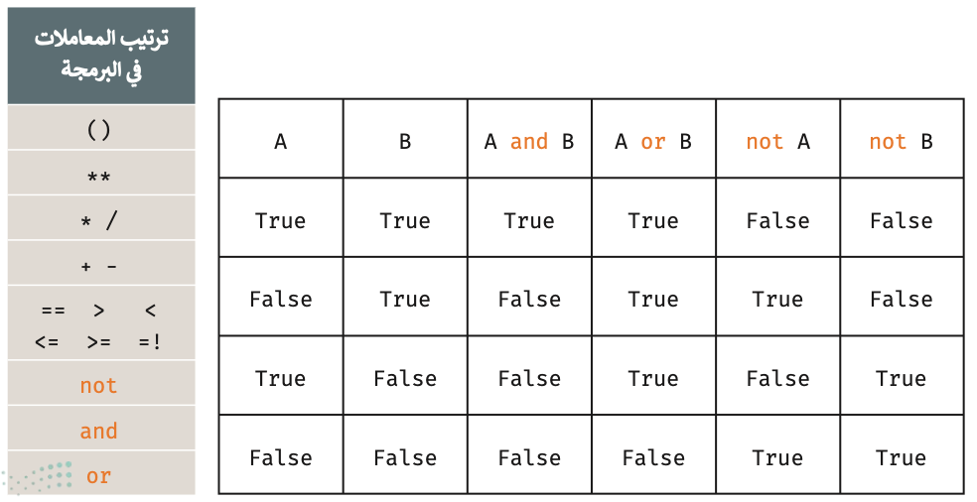Select the ** exponent operator row
The height and width of the screenshot is (502, 977).
click(101, 173)
